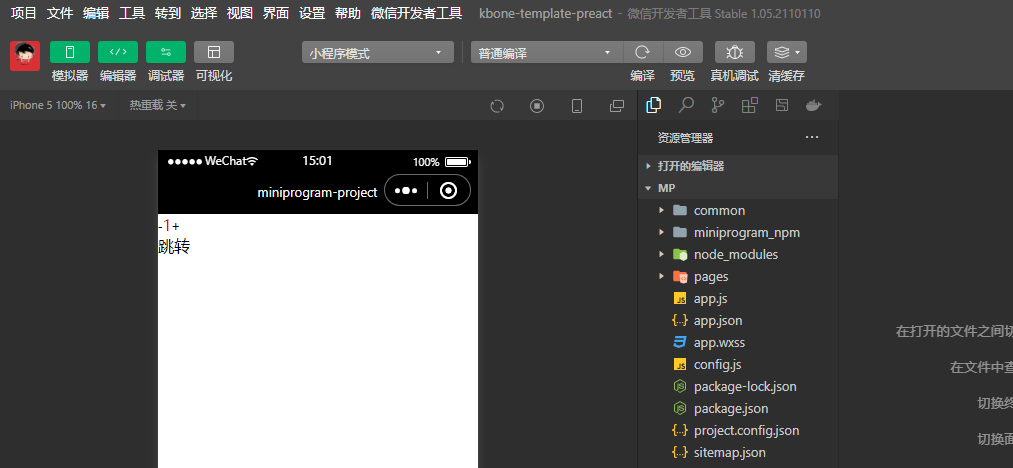The image size is (1013, 468).
Task: Click the simulator refresh icon
Action: [497, 106]
